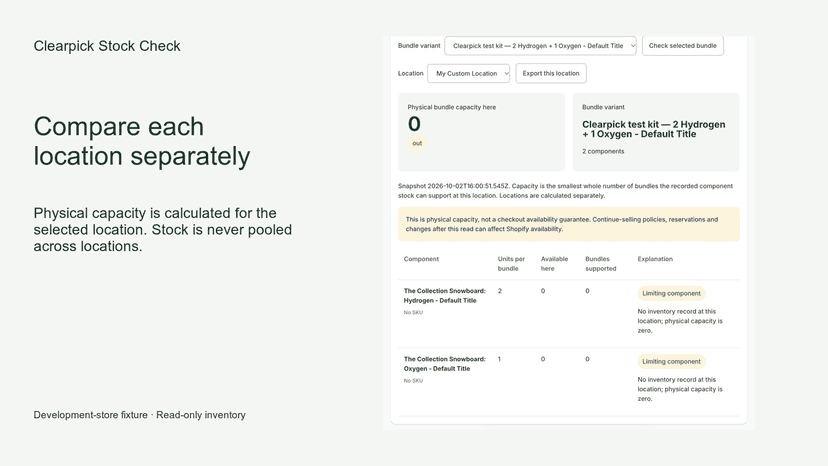Click Hydrogen row 'No inventory record' explanation

click(x=680, y=321)
